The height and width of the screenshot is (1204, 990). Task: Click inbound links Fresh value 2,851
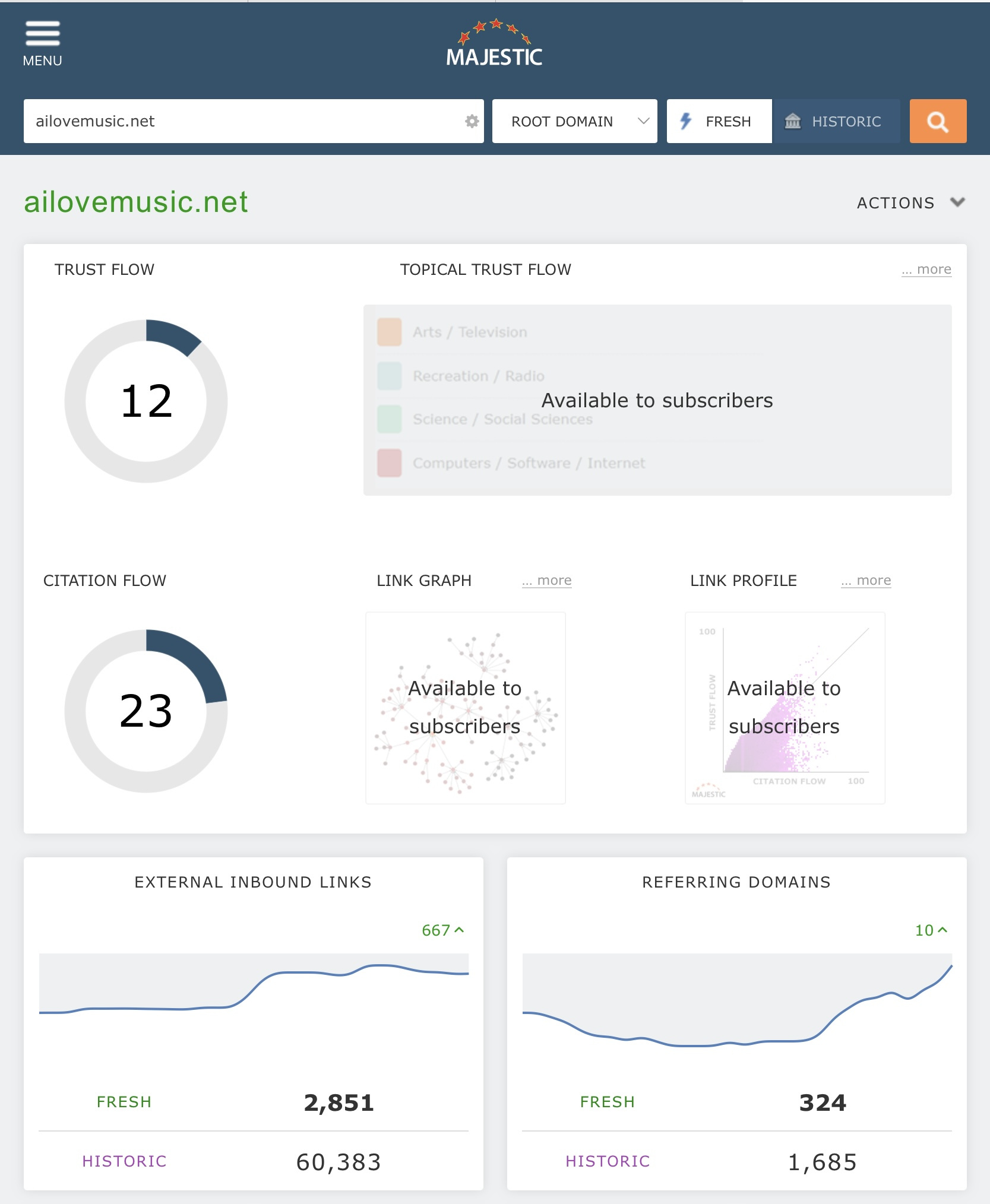(x=339, y=1102)
